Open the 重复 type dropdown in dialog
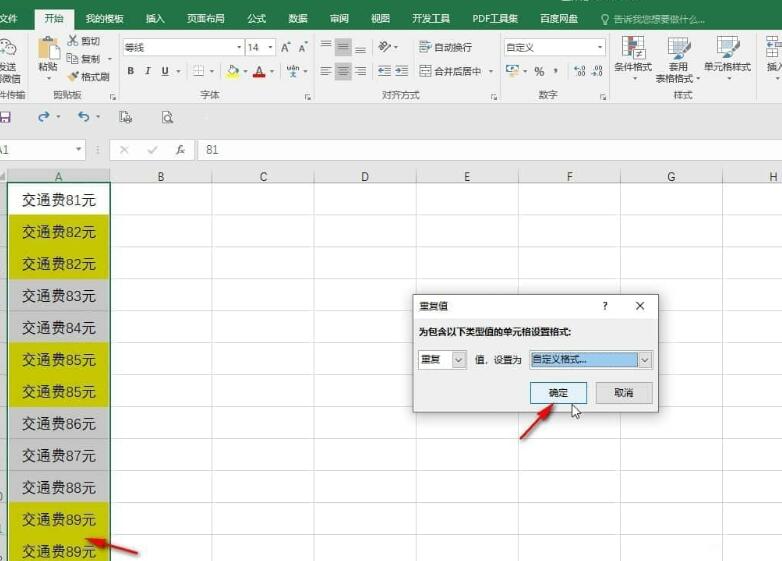This screenshot has height=561, width=782. click(x=459, y=360)
